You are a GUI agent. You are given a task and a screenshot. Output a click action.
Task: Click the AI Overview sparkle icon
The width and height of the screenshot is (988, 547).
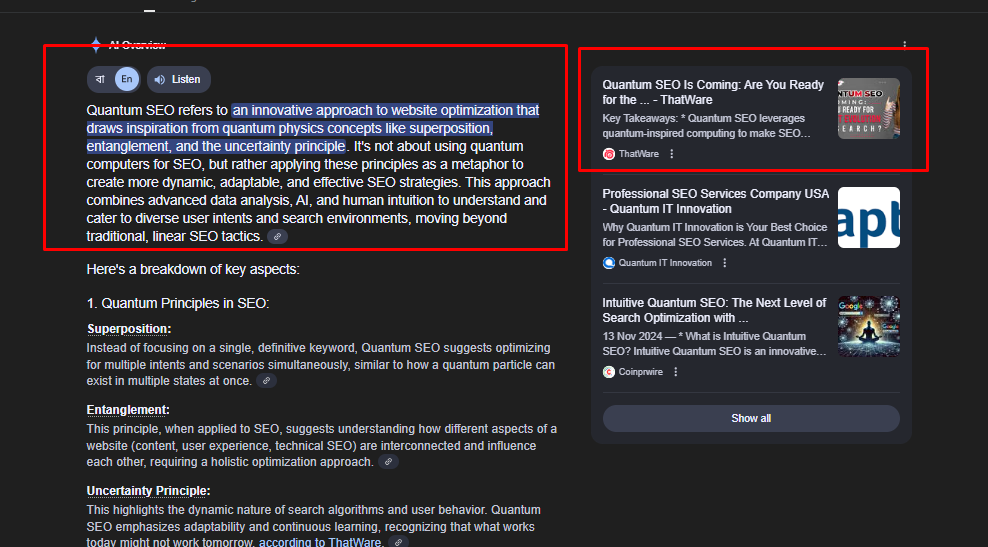coord(96,45)
